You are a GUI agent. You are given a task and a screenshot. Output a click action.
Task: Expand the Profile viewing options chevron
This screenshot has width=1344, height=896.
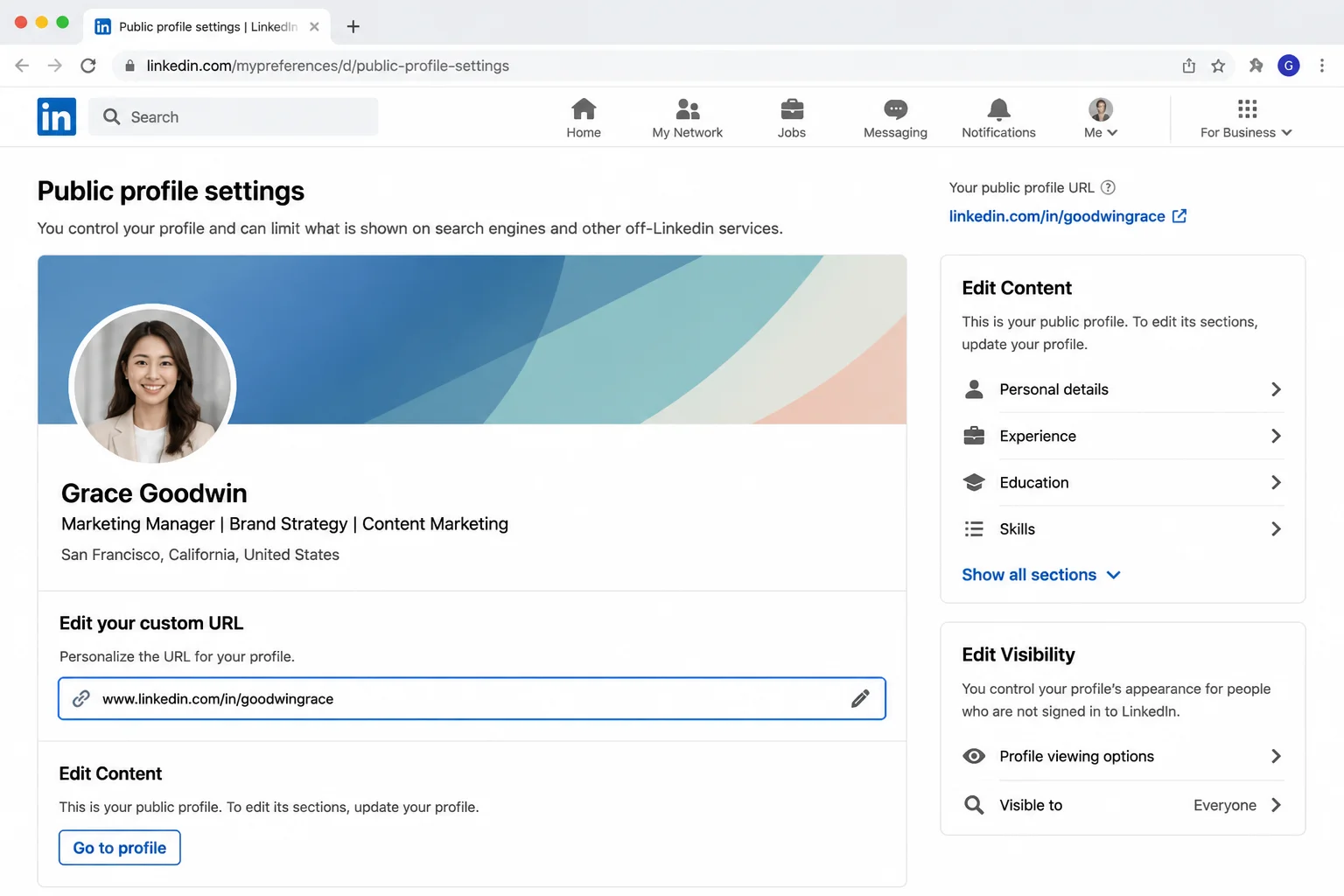[1276, 756]
